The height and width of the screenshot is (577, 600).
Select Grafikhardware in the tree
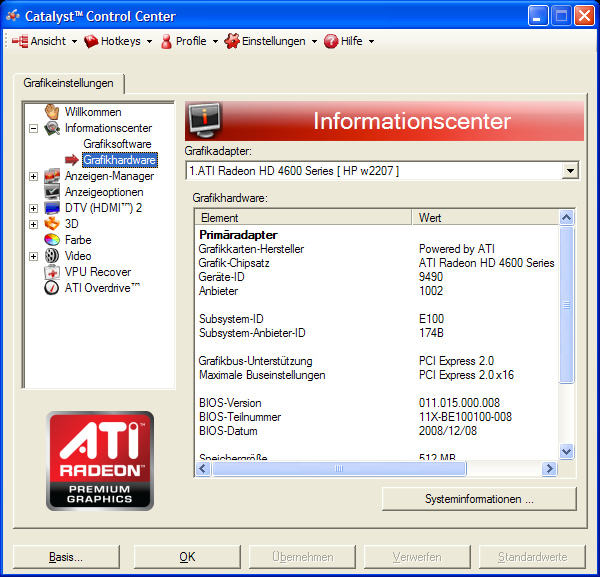(119, 160)
